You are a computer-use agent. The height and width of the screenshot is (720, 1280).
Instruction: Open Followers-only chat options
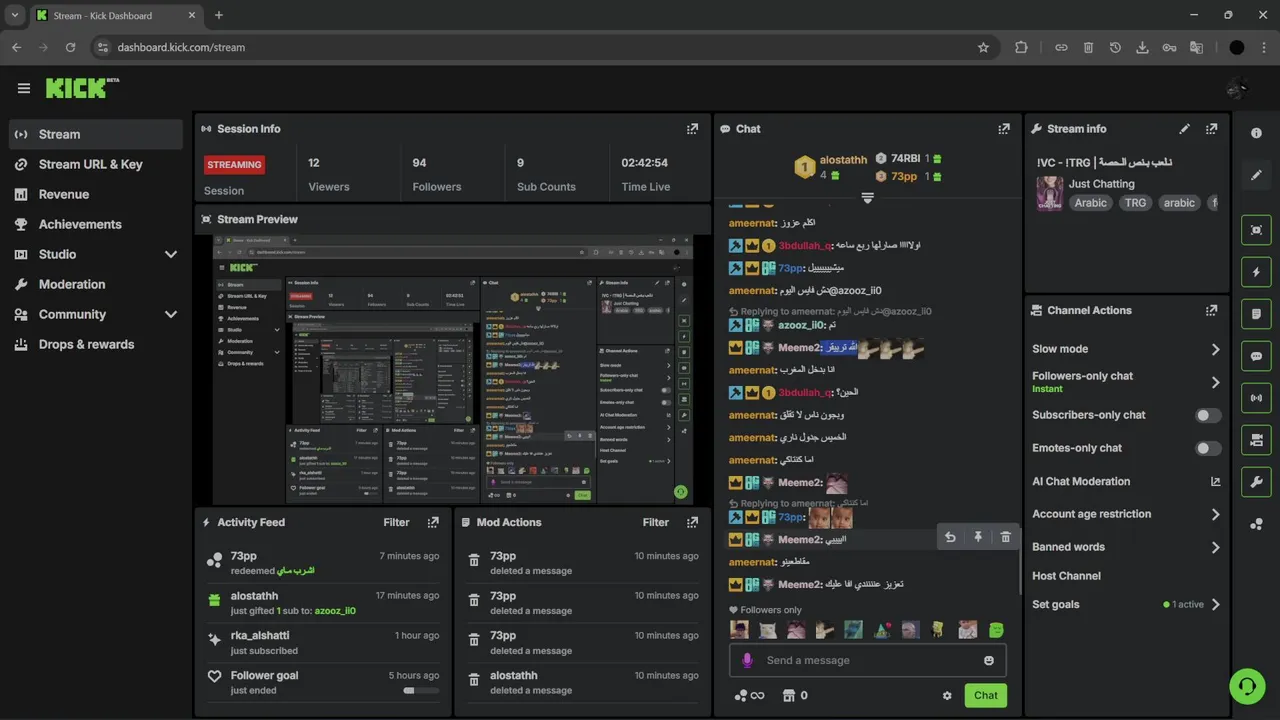click(x=1126, y=382)
